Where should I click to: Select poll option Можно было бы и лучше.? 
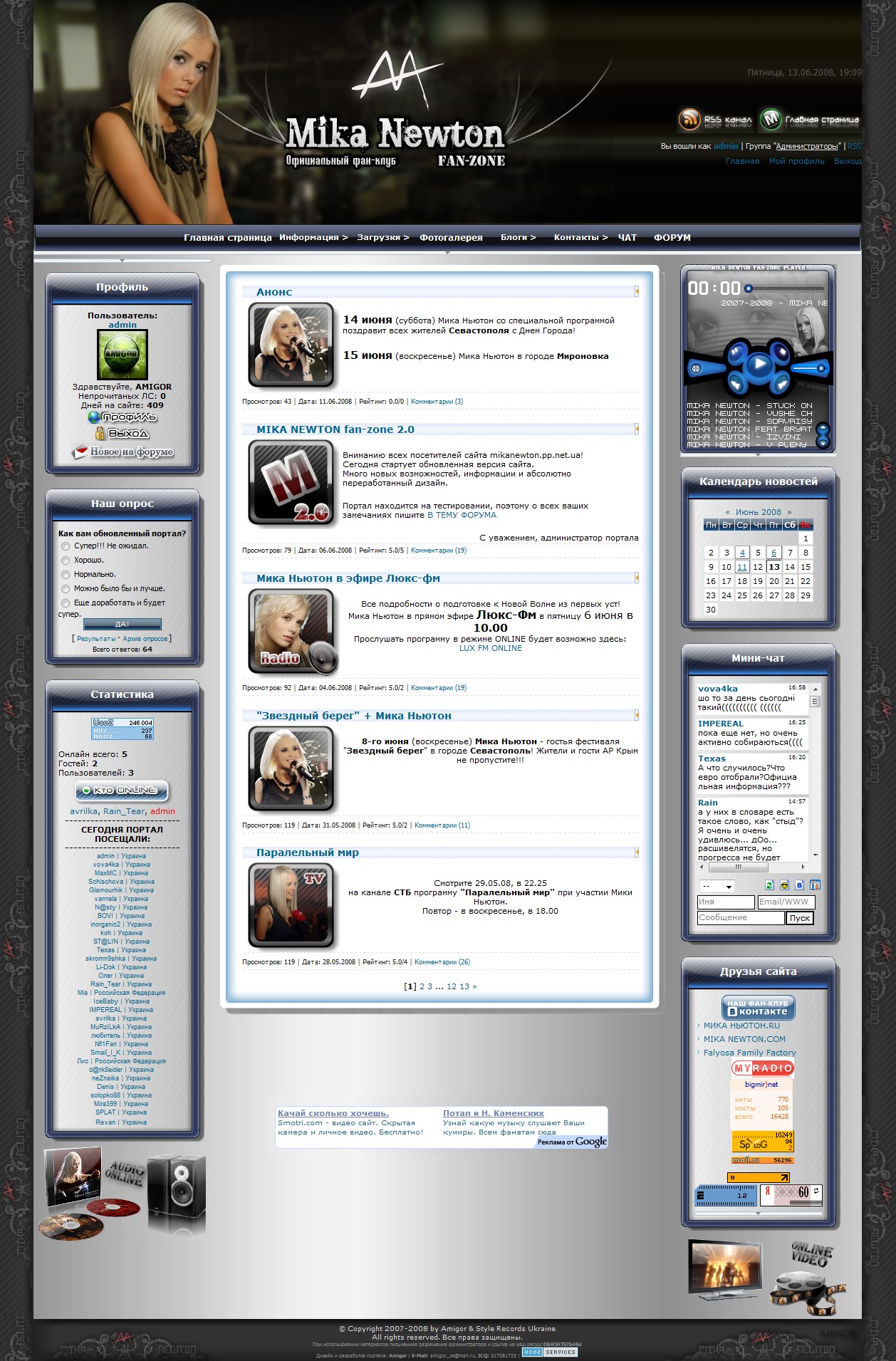point(66,589)
